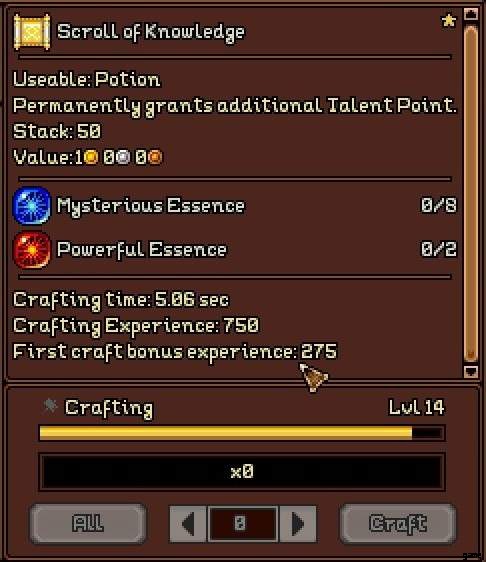Click the Powerful Essence red icon

click(x=32, y=250)
